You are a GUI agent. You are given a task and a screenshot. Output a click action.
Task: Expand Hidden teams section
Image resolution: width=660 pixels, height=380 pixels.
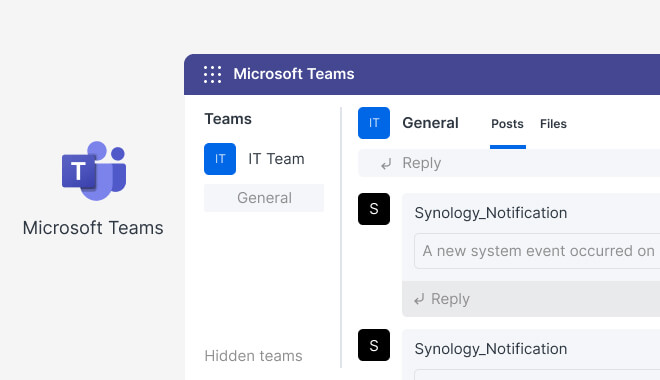point(253,356)
